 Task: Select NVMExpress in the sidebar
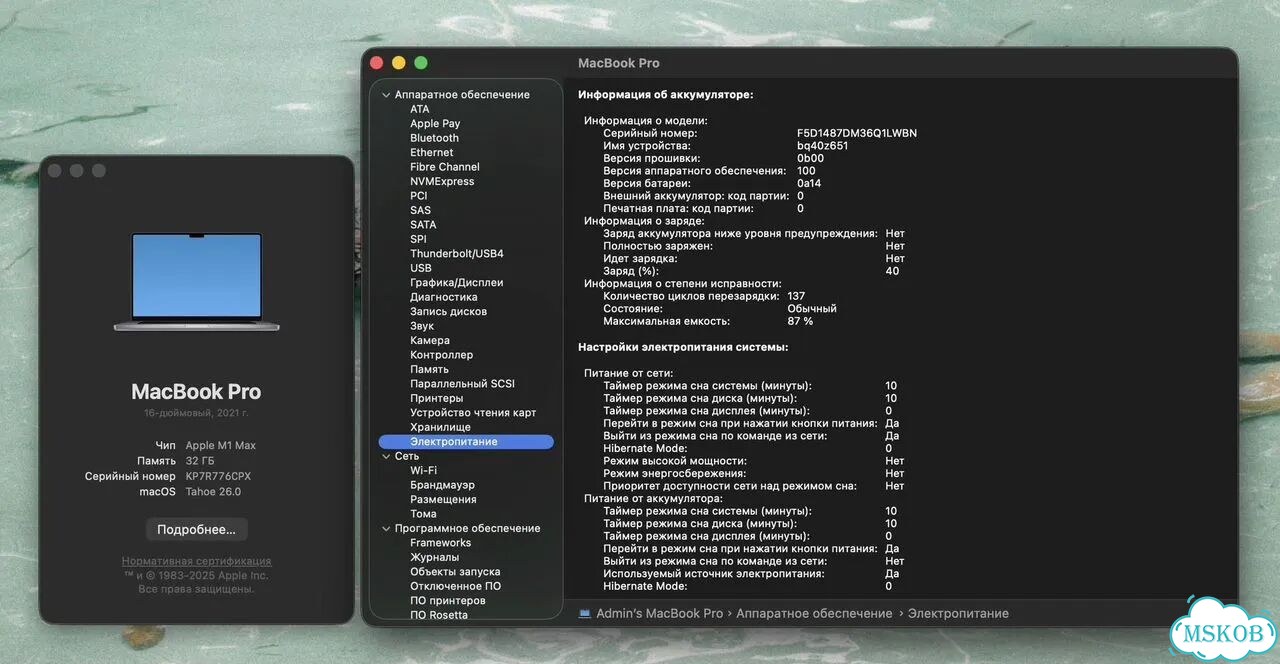(442, 182)
